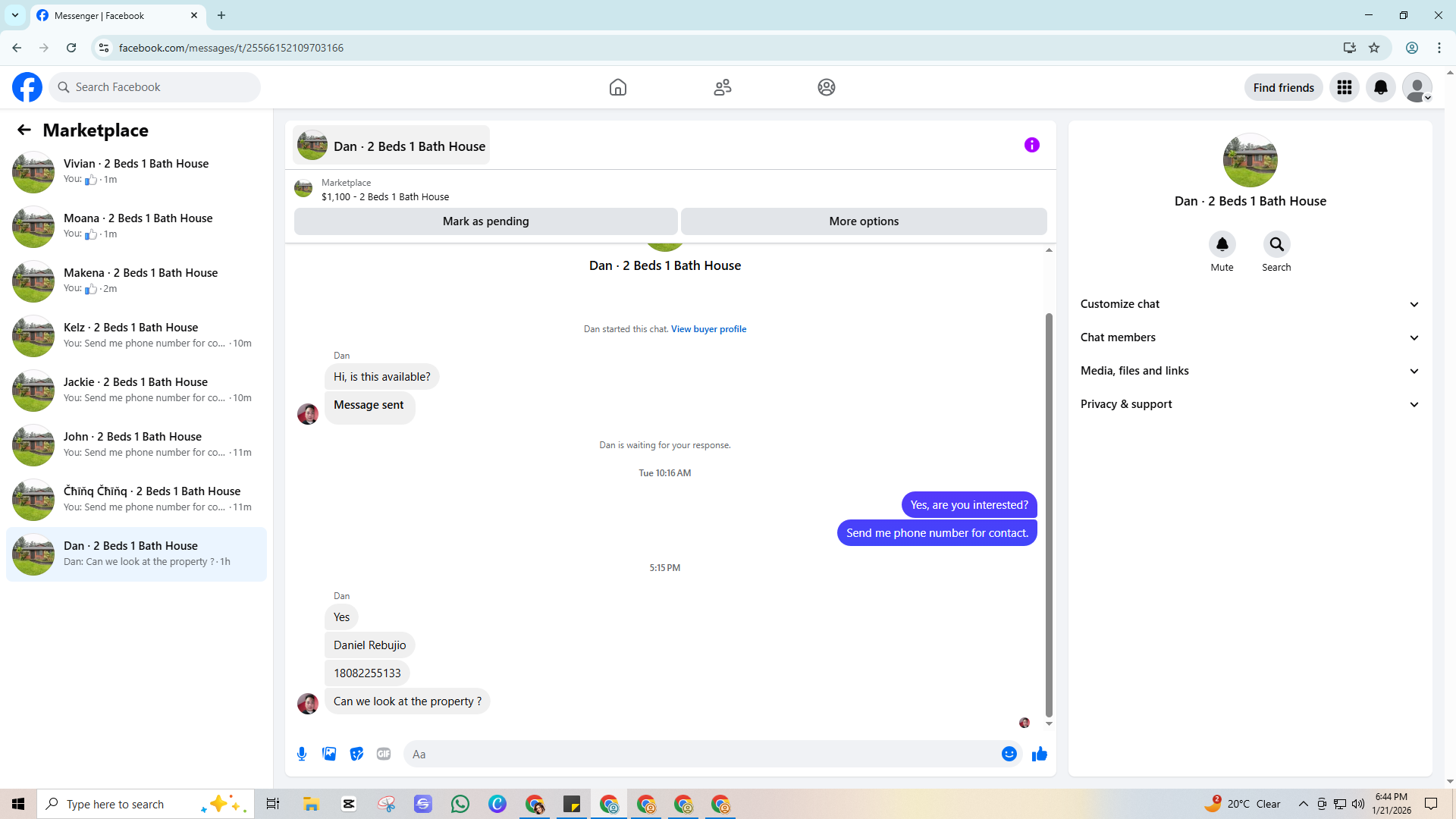Viewport: 1456px width, 819px height.
Task: Open the View buyer profile link
Action: click(x=708, y=329)
